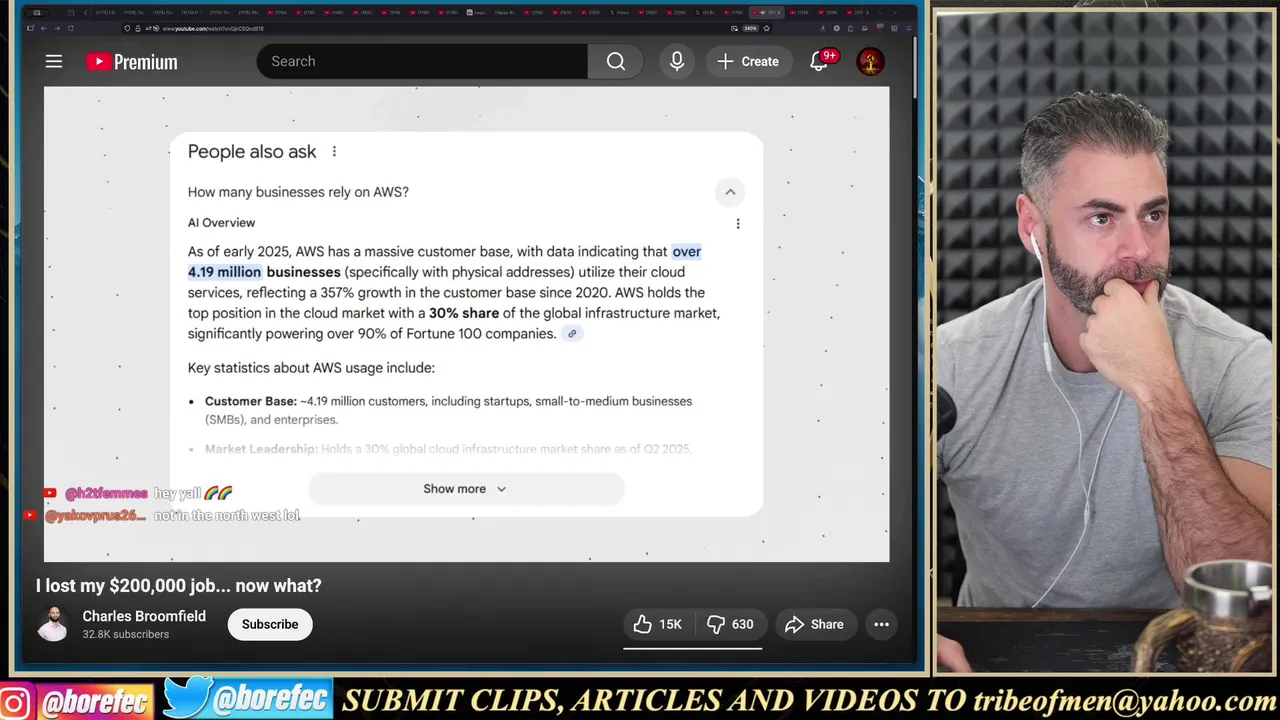Open the browser downloads arrow icon
The image size is (1280, 720).
[823, 28]
